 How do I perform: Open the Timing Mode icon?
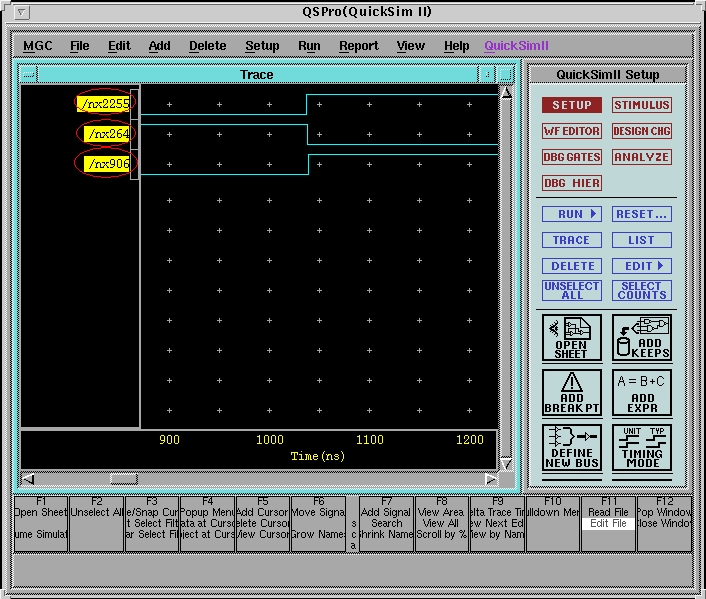coord(641,448)
